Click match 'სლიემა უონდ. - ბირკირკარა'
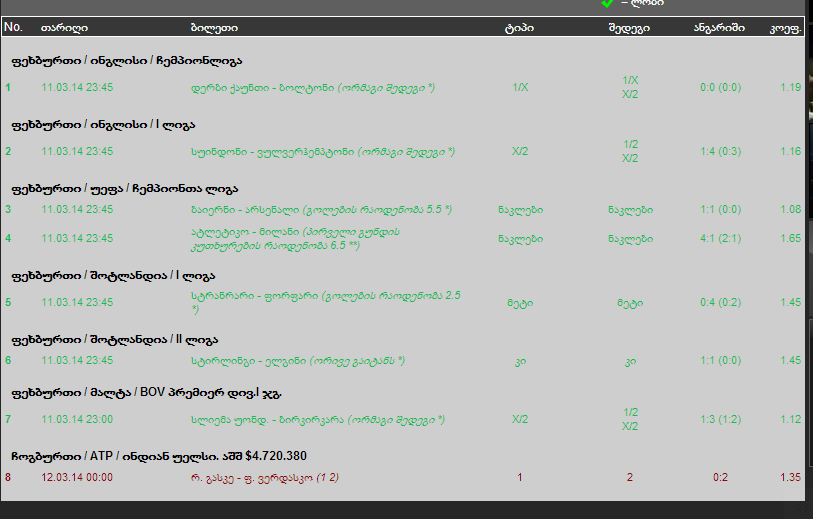This screenshot has width=813, height=519. pos(267,419)
